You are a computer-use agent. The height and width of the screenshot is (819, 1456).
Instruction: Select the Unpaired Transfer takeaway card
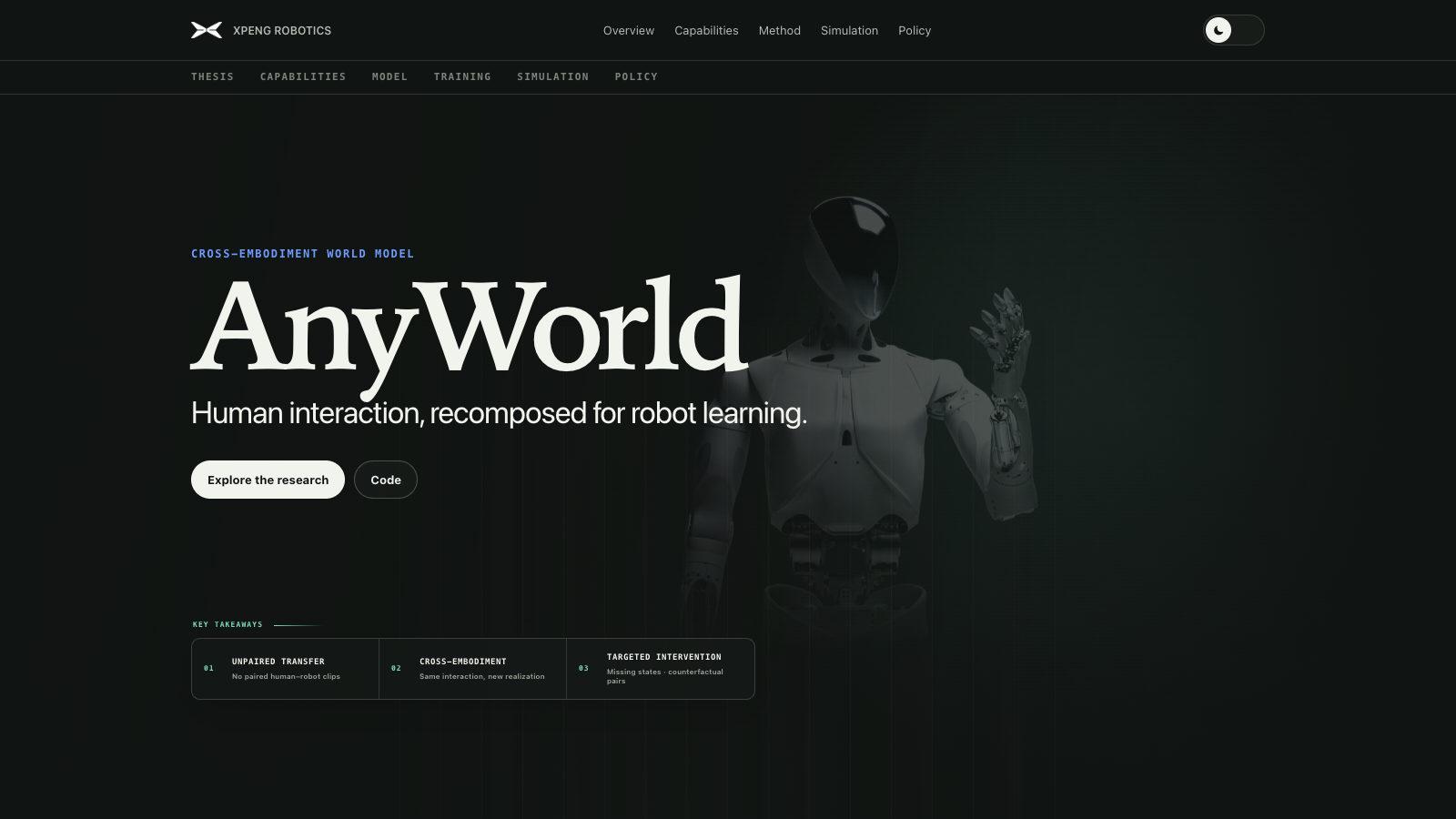pyautogui.click(x=286, y=669)
